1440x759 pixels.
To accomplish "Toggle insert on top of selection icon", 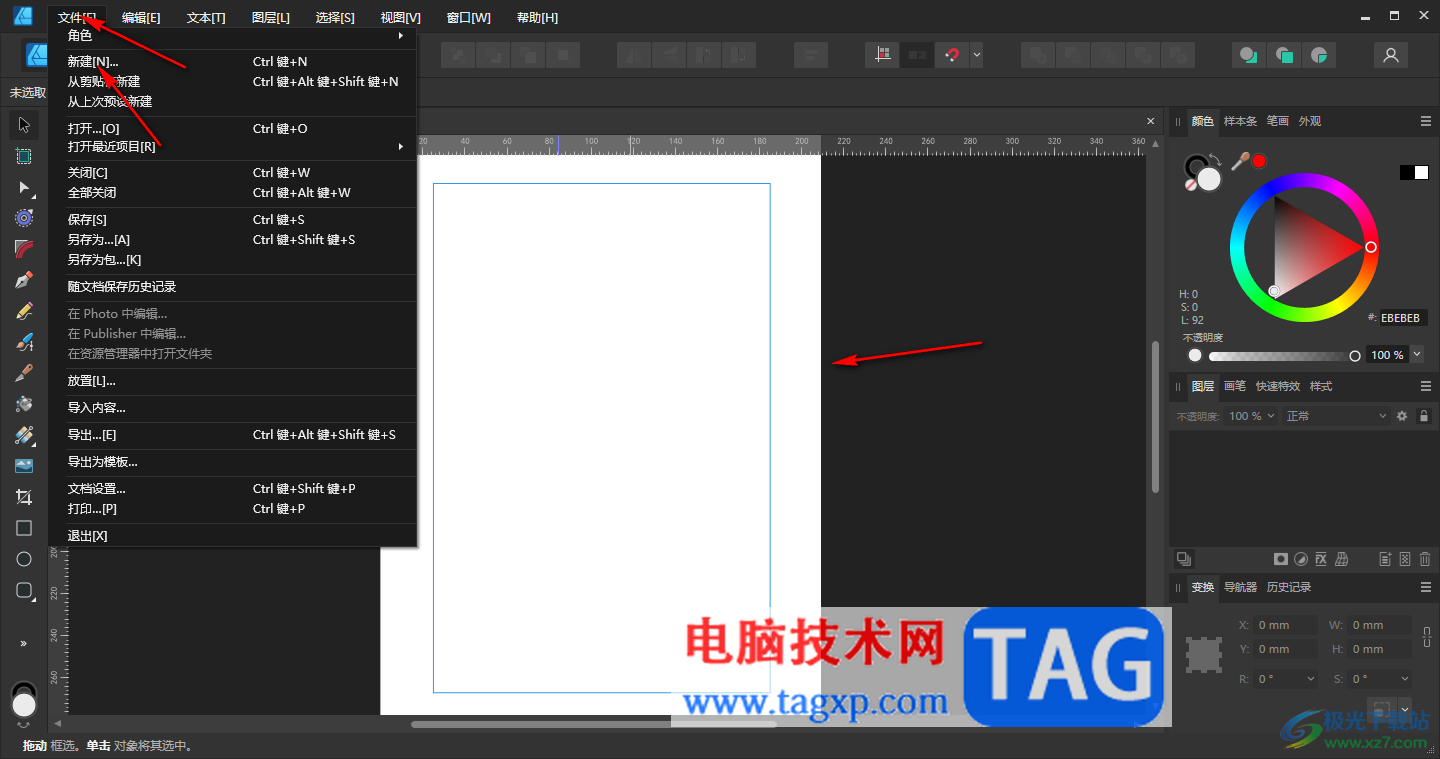I will point(1284,55).
